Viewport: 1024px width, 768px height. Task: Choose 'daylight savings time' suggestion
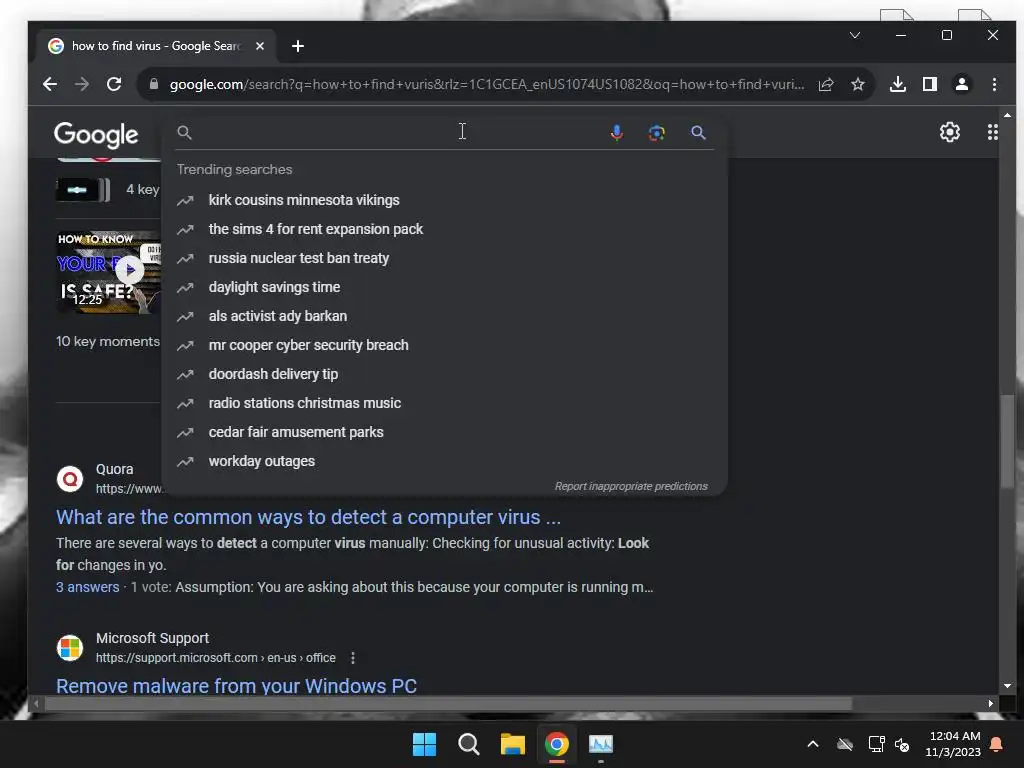(444, 287)
